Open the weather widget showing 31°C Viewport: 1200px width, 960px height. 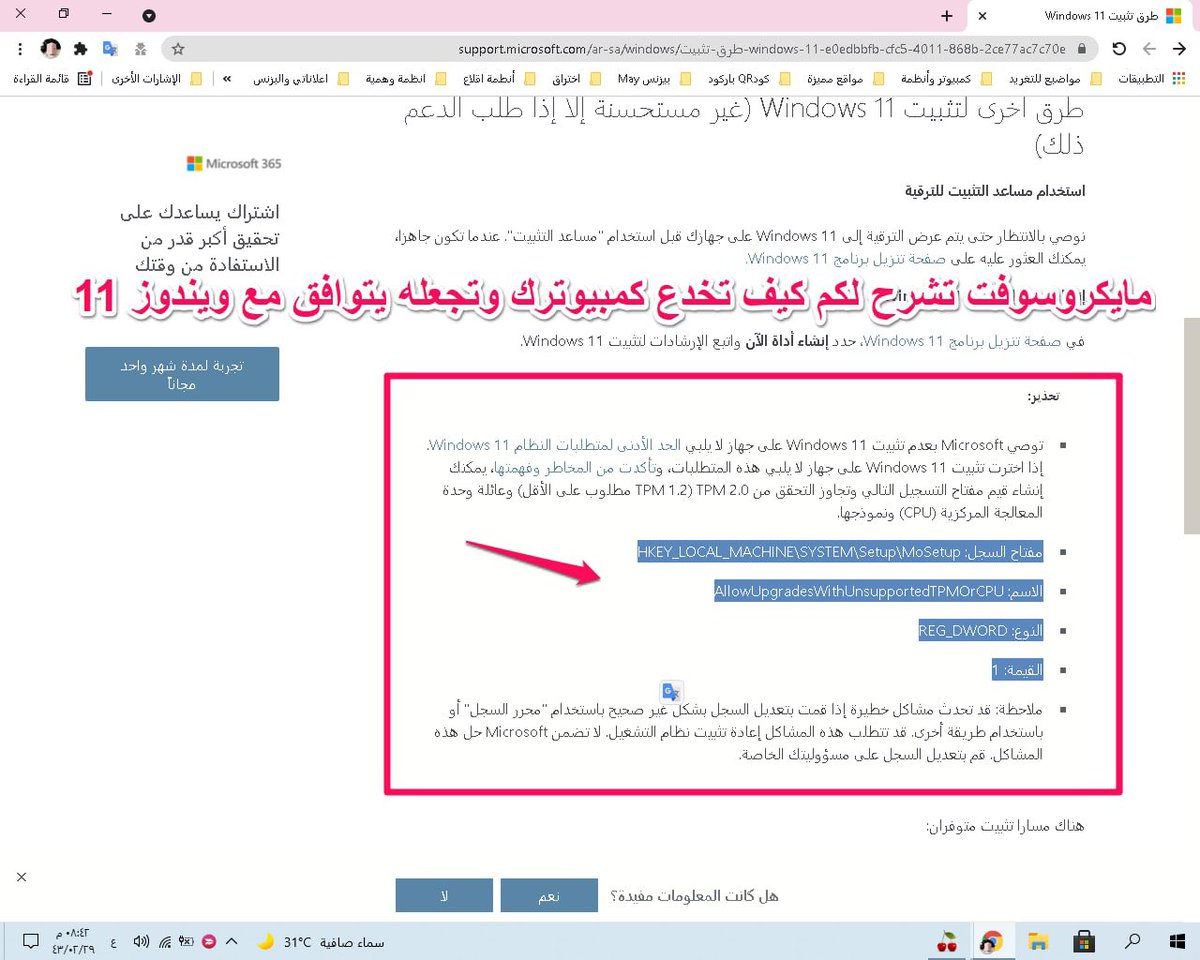pyautogui.click(x=320, y=942)
